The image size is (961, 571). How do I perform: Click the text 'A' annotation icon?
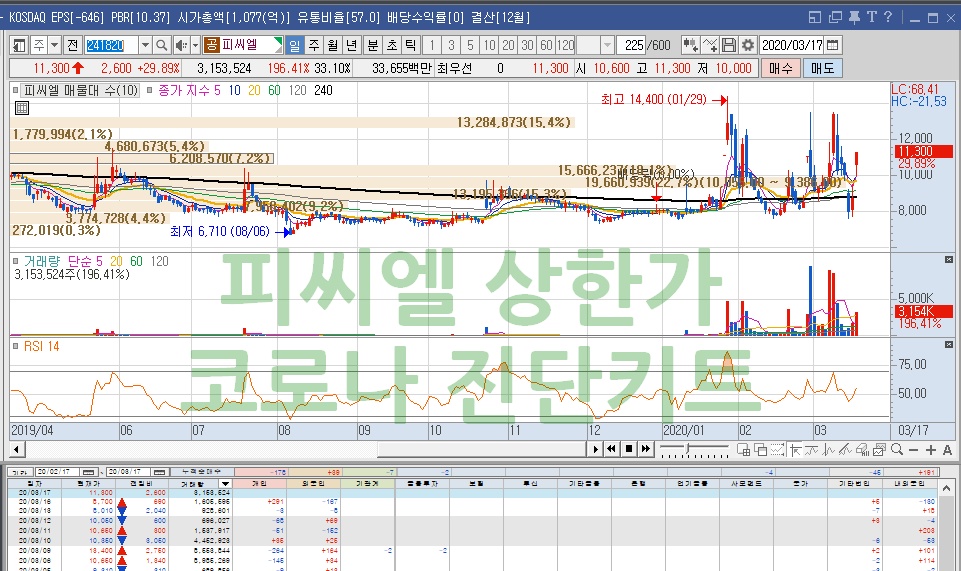[948, 450]
